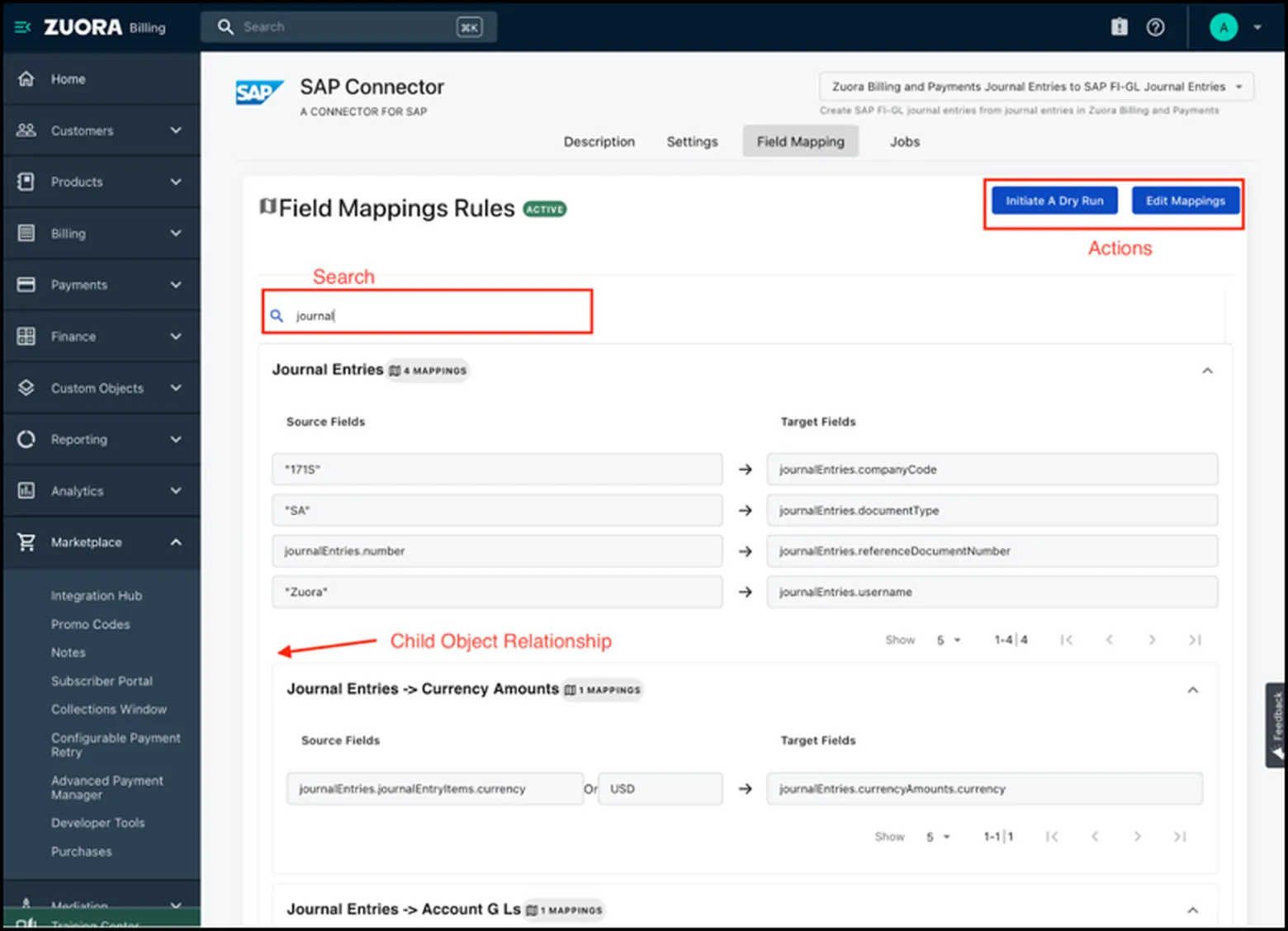This screenshot has height=931, width=1288.
Task: Open the Show rows dropdown for Currency Amounts
Action: (x=938, y=837)
